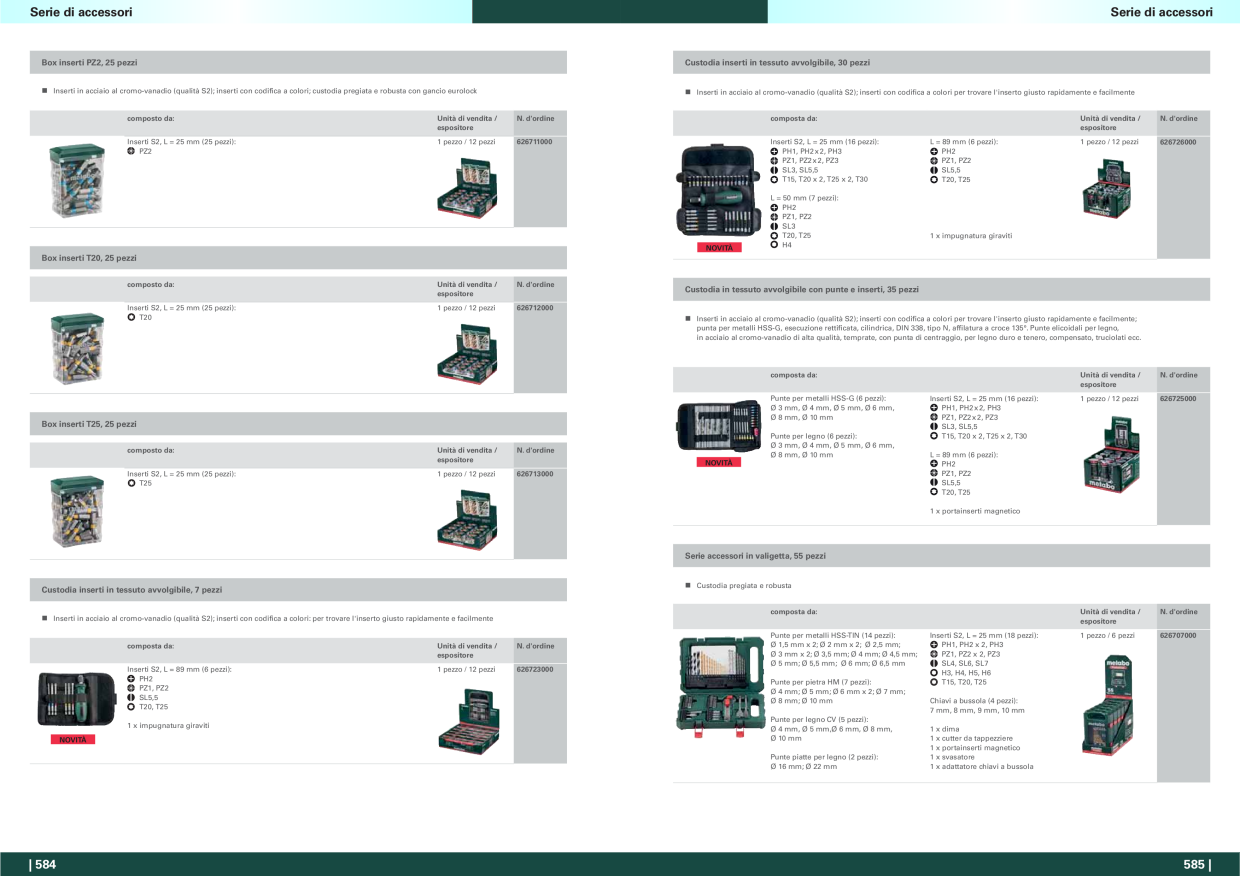
Task: Click '1 x impugnatura giraviti' in 7 pezzi set
Action: pyautogui.click(x=168, y=725)
